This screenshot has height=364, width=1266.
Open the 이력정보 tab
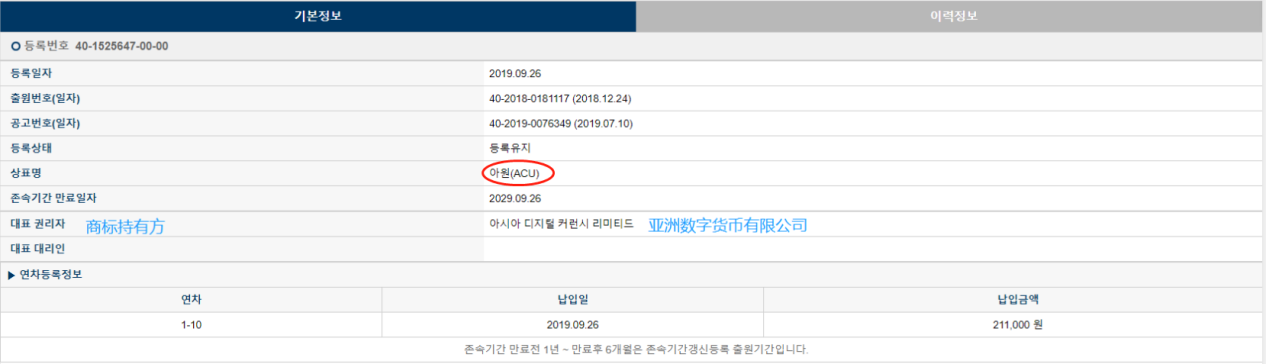coord(950,16)
